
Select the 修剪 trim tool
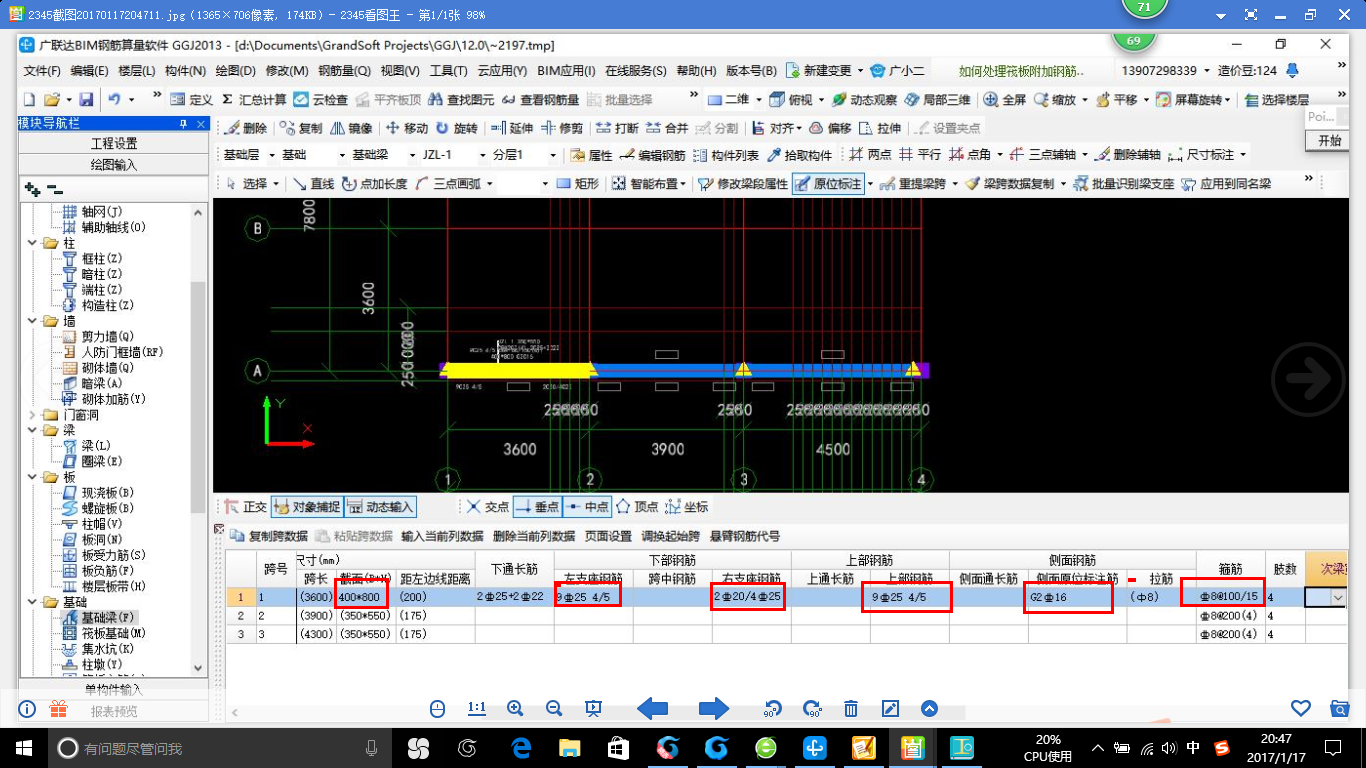coord(562,128)
